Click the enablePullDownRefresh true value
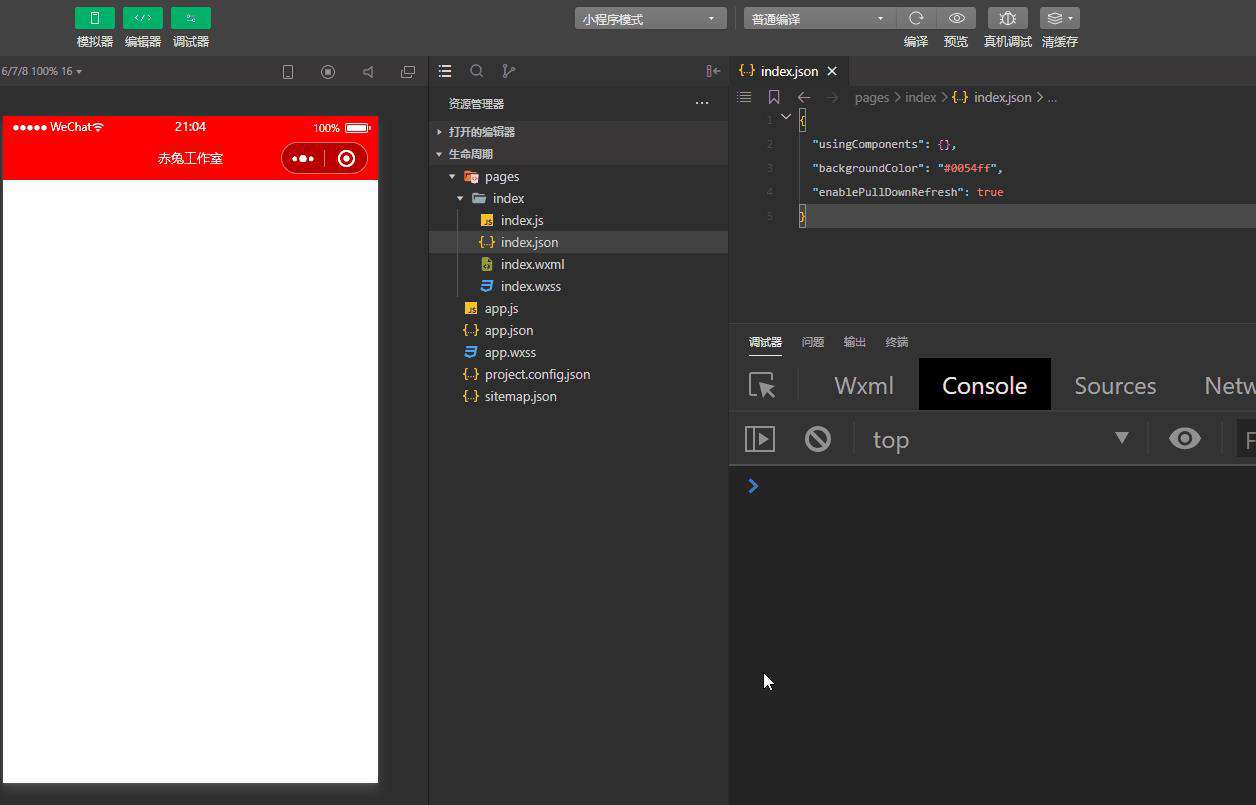Screen dimensions: 1256x805 [x=990, y=192]
